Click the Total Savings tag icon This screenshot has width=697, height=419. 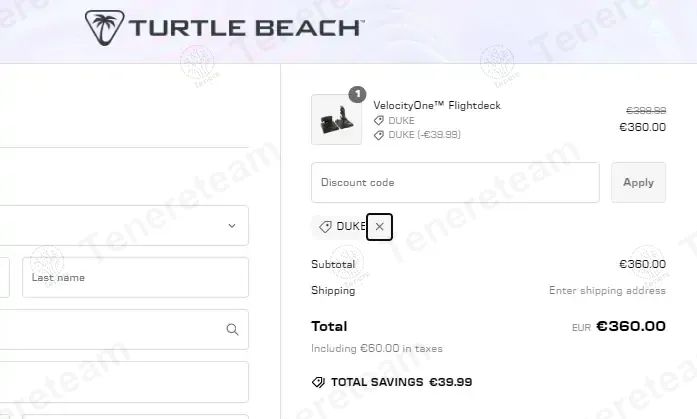(318, 382)
